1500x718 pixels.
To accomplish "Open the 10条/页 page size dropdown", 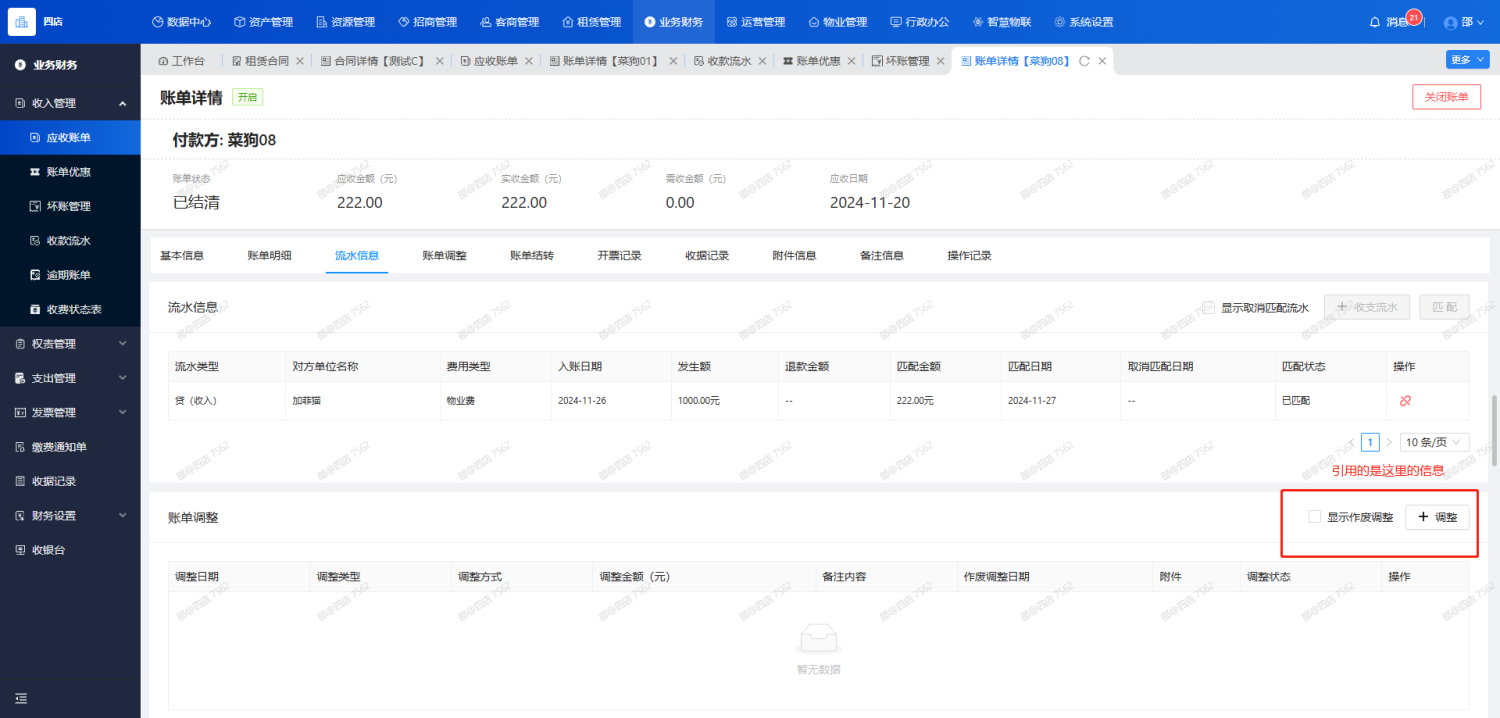I will tap(1434, 442).
